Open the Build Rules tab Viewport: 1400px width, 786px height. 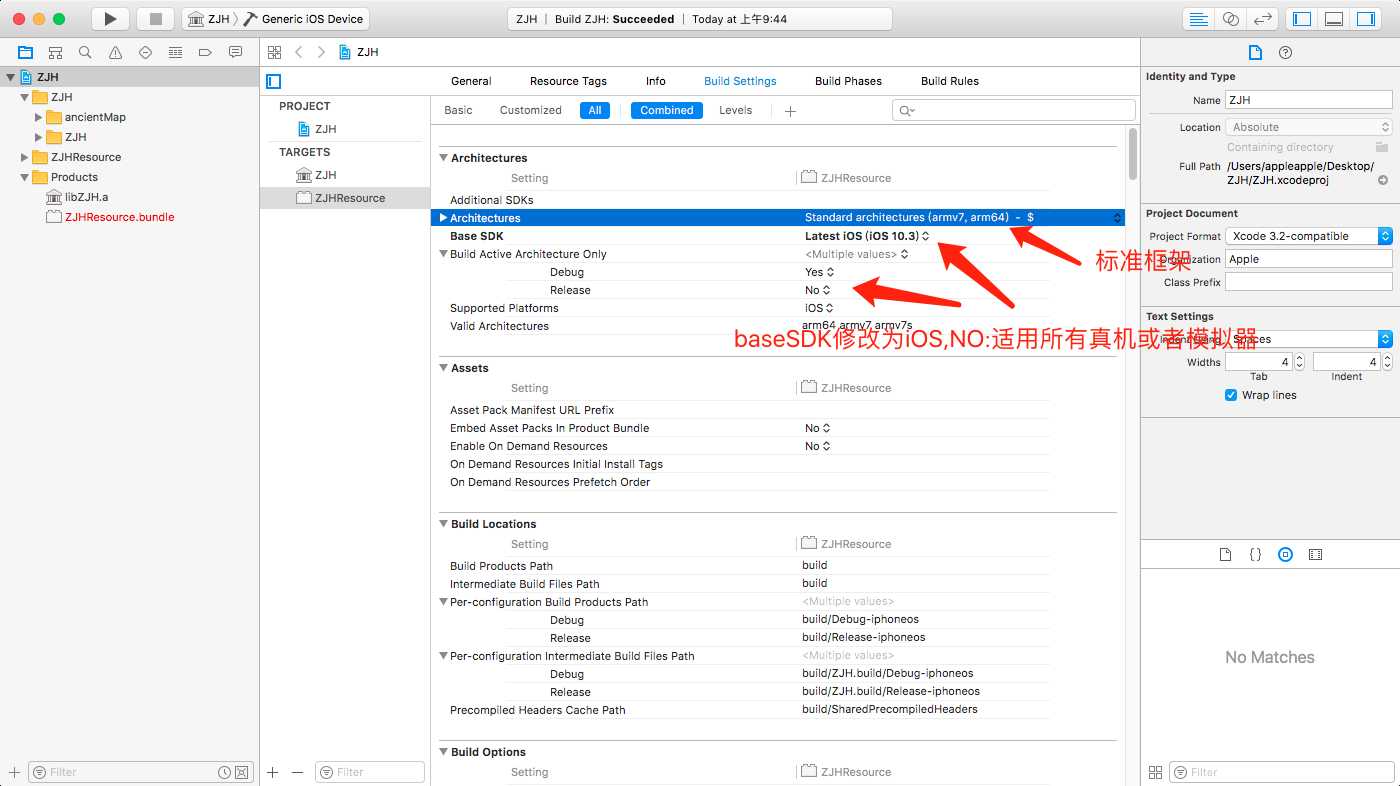pyautogui.click(x=950, y=81)
